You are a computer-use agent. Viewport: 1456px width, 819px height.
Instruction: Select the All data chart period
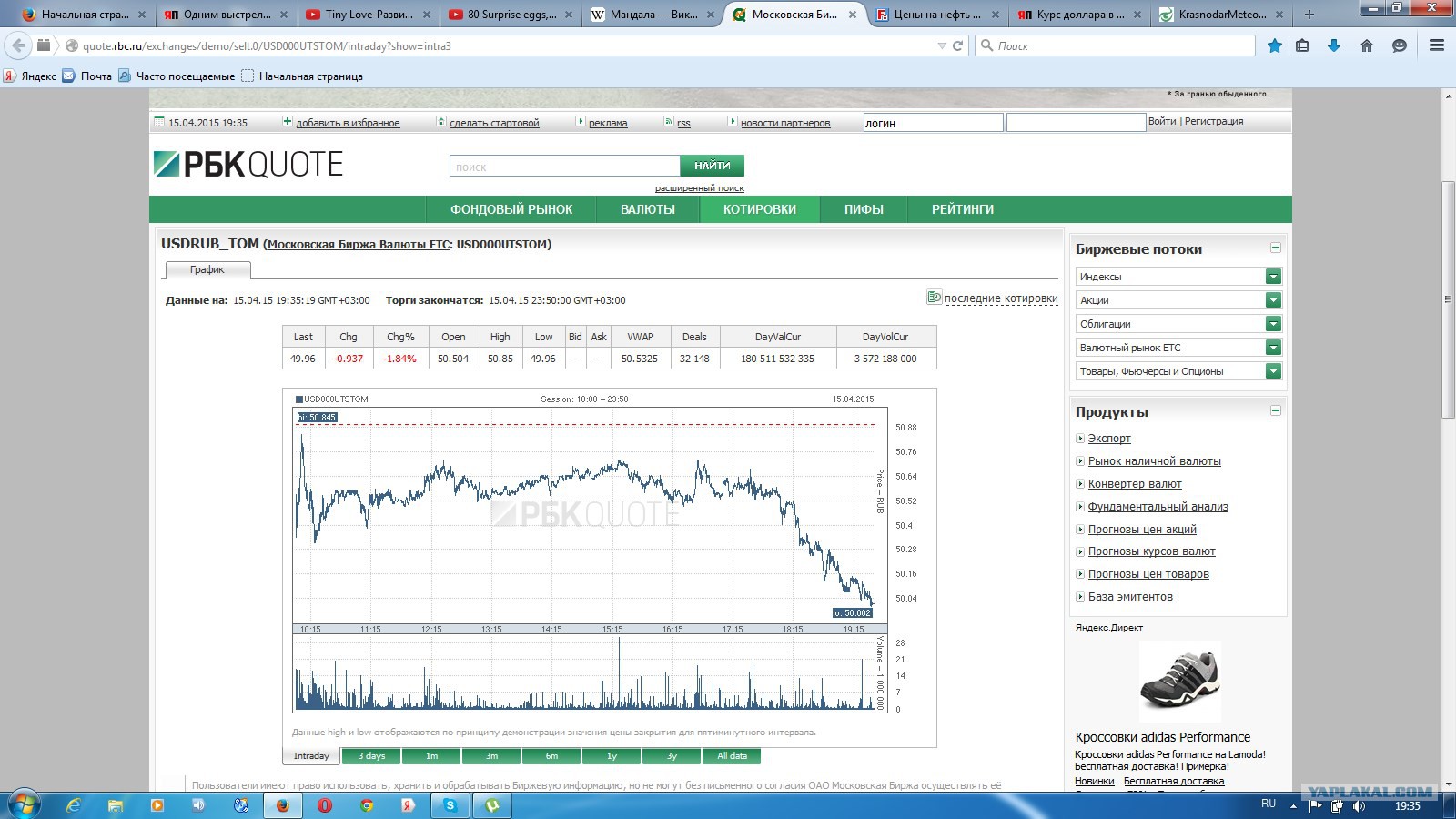tap(732, 756)
